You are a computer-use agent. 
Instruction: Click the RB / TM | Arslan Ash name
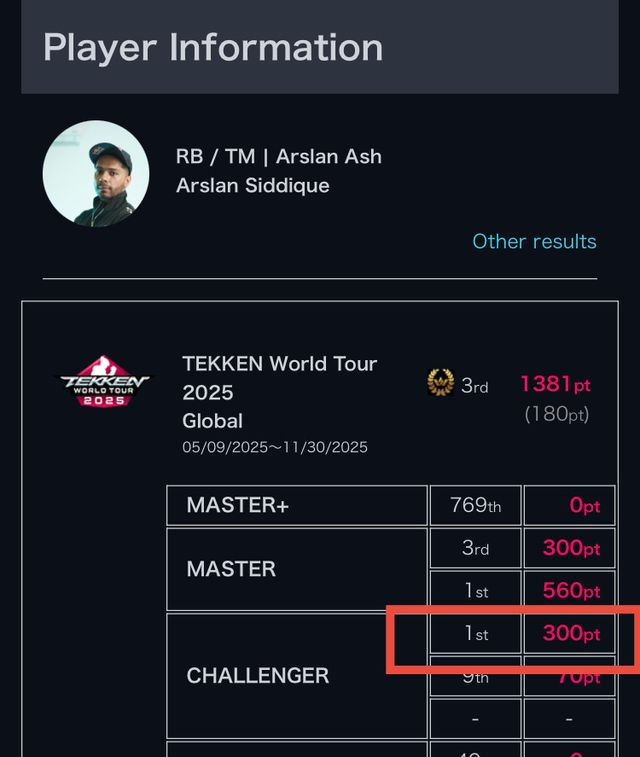[279, 156]
